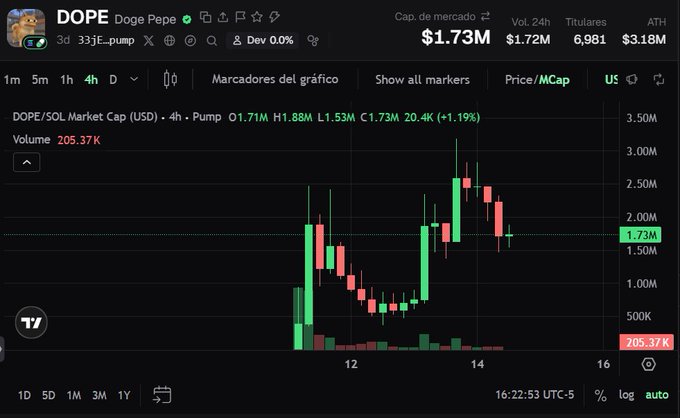Click the Vol. 24h $1.72M stat

tap(528, 31)
